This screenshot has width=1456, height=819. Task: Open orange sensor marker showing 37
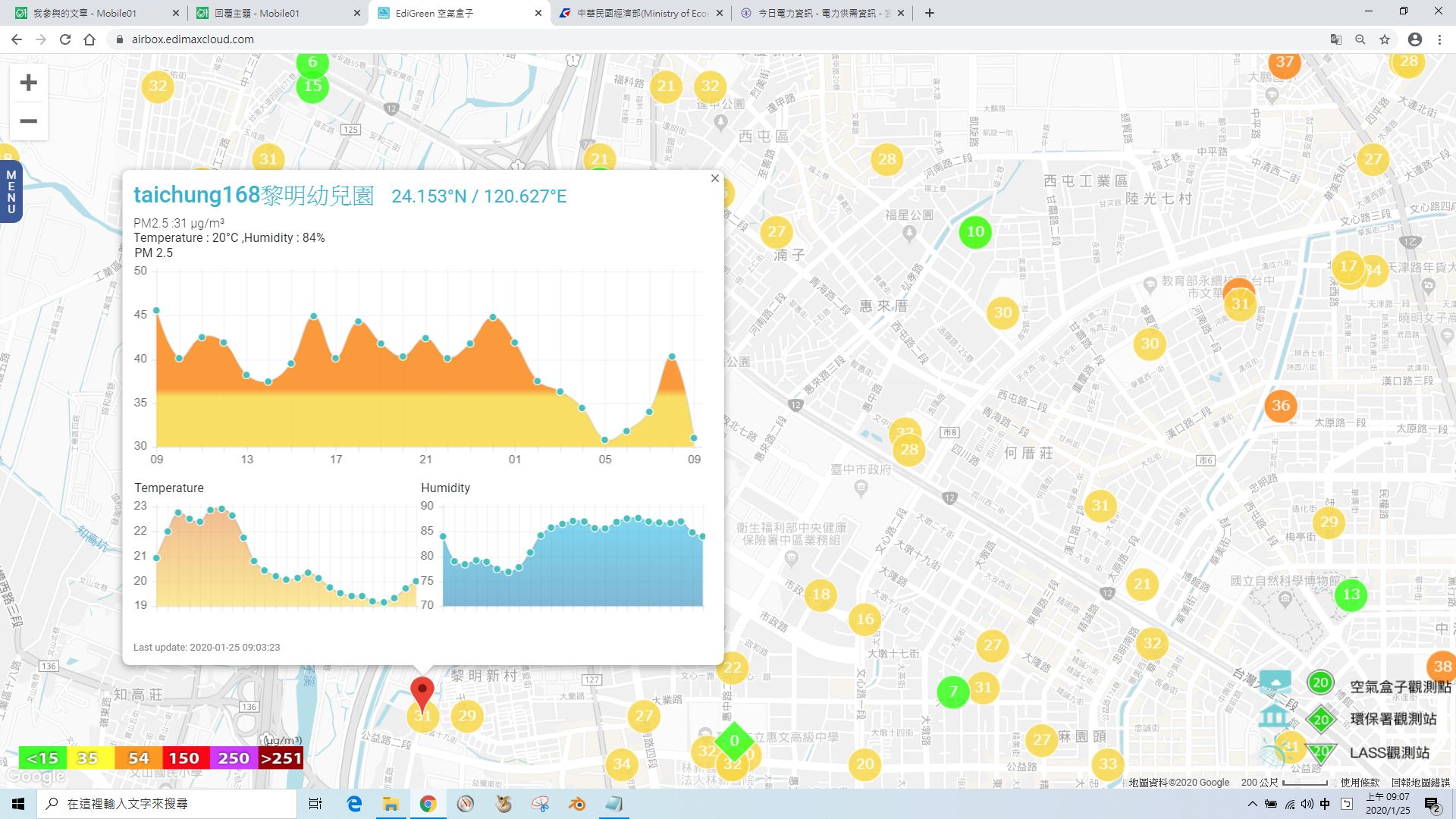1284,62
